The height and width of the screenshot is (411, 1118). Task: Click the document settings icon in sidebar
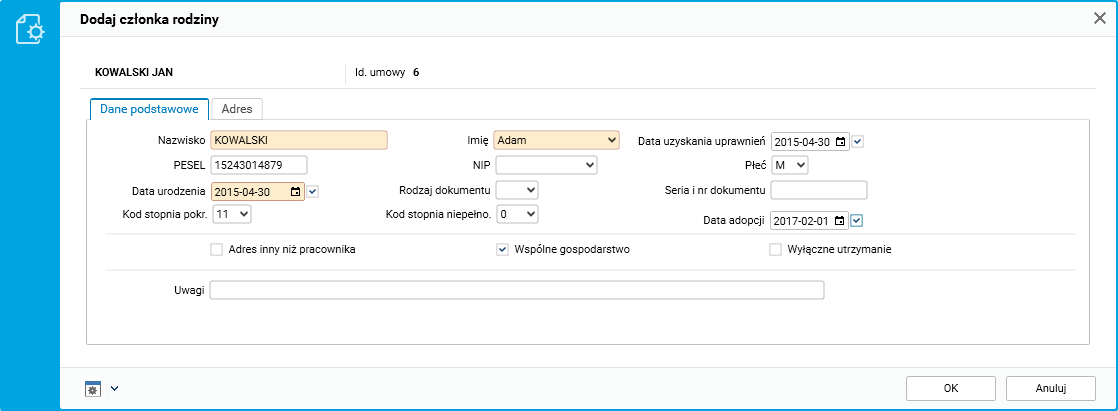coord(29,29)
